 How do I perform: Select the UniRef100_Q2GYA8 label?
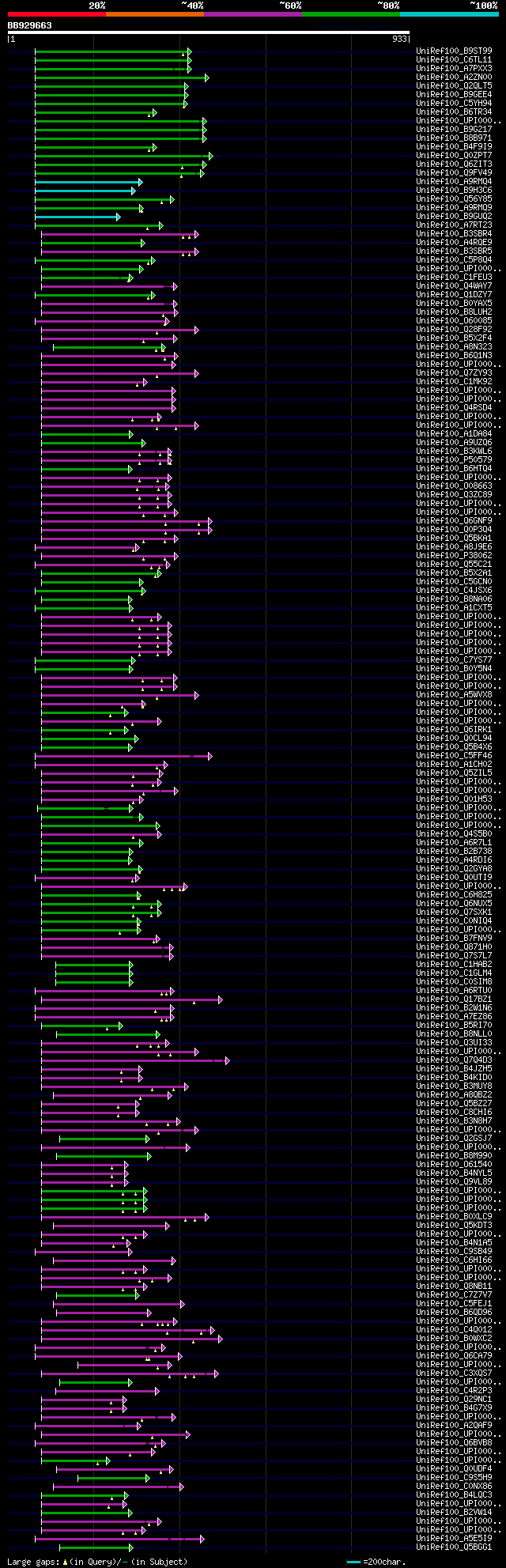pos(454,869)
